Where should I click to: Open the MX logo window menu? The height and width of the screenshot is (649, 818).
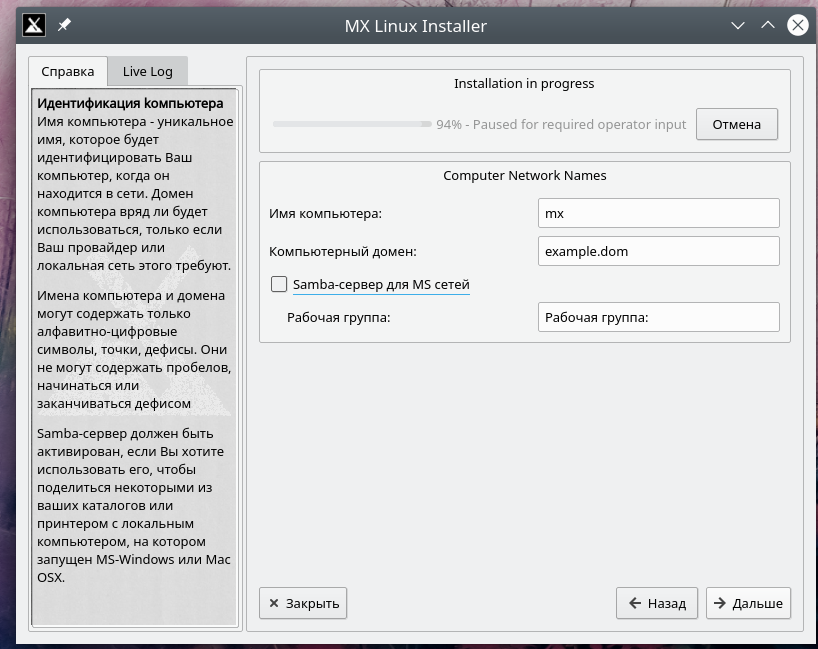point(34,26)
